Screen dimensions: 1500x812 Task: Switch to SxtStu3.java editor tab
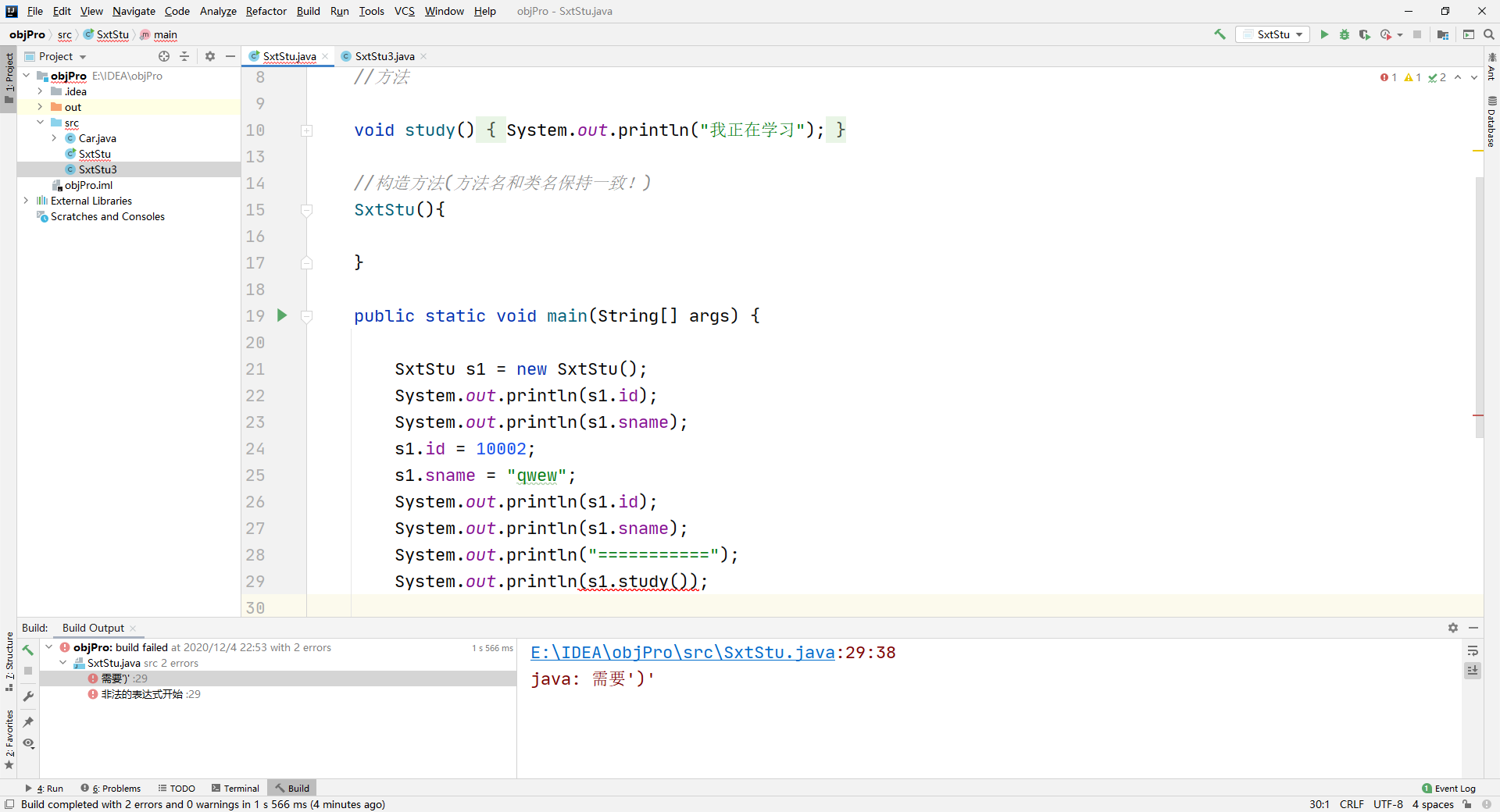pos(384,56)
